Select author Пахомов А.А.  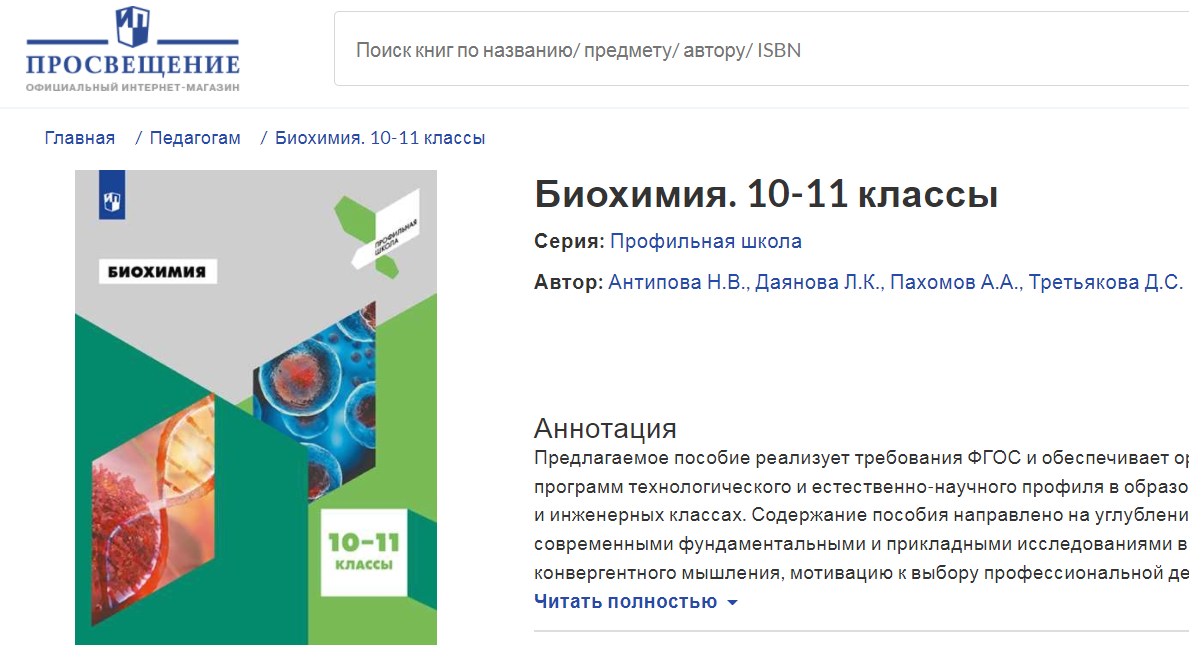(955, 282)
